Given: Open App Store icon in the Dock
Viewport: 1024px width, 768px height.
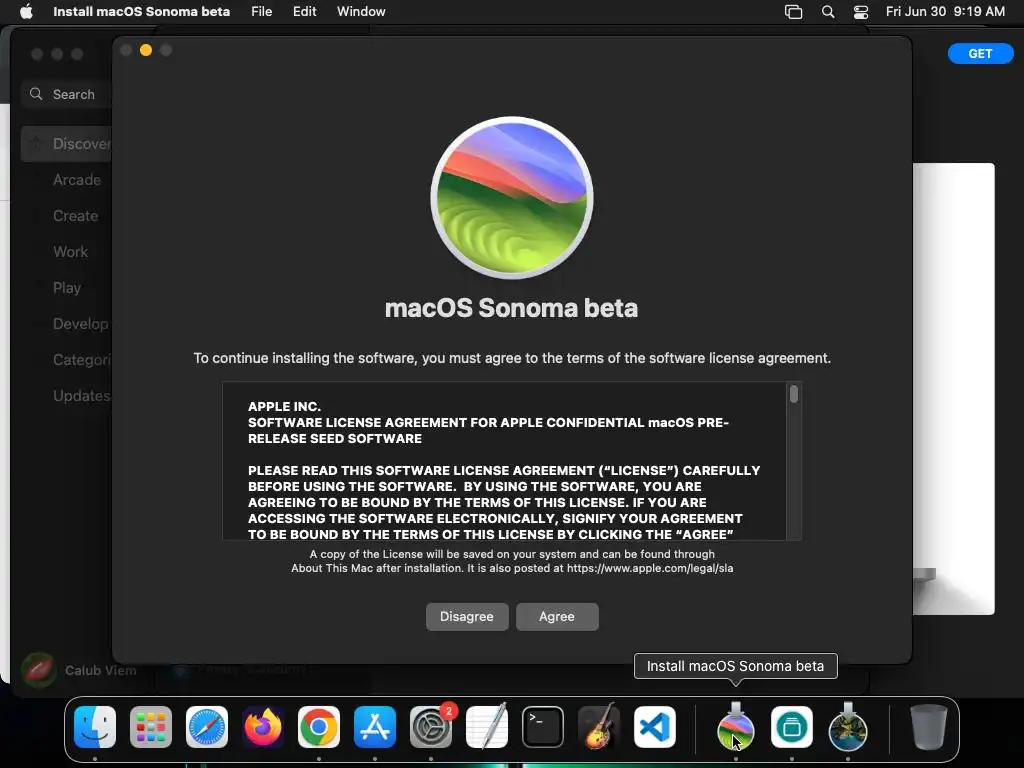Looking at the screenshot, I should point(375,727).
